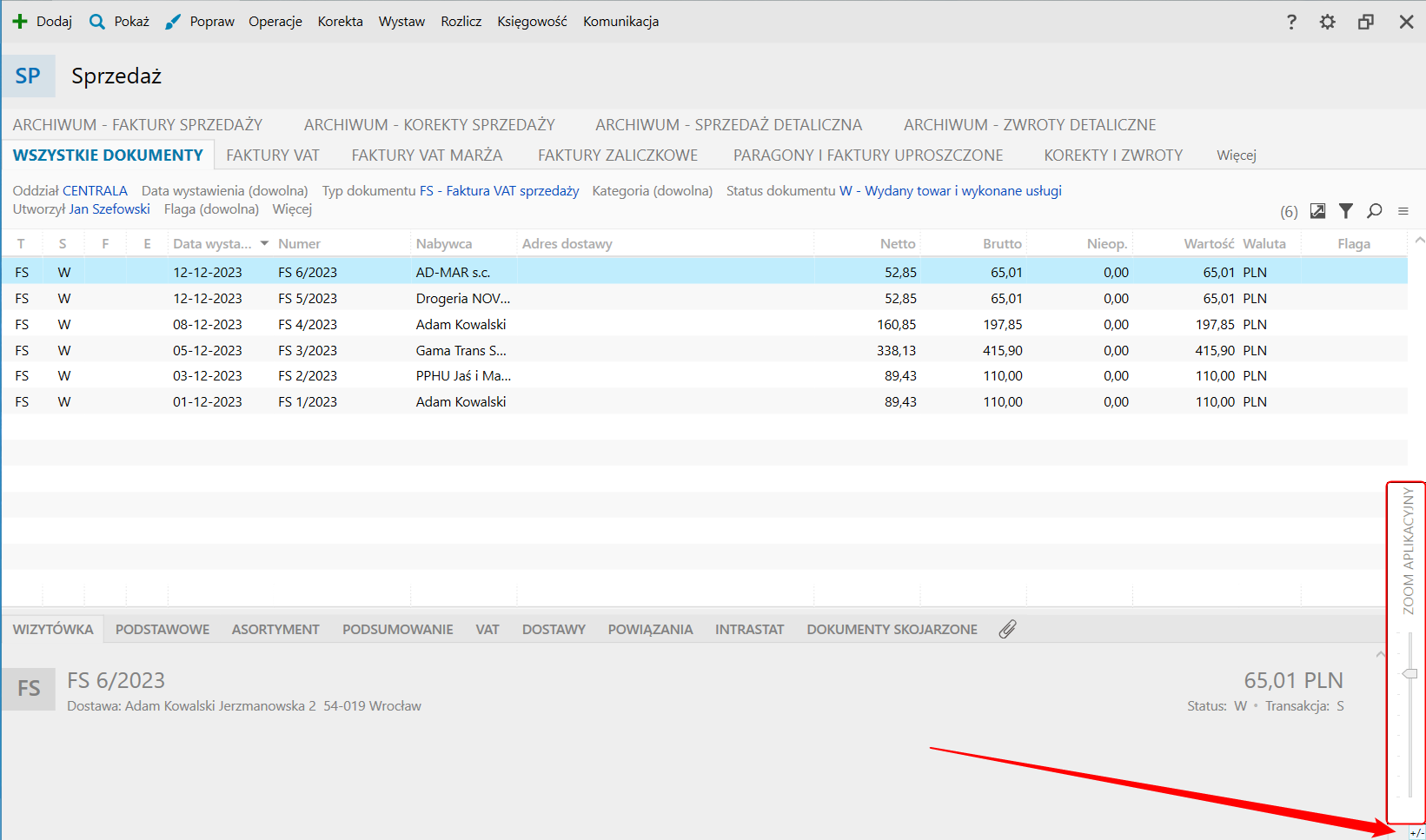Open KOREKTY I ZWROTY tab
This screenshot has height=840, width=1426.
pos(1113,155)
